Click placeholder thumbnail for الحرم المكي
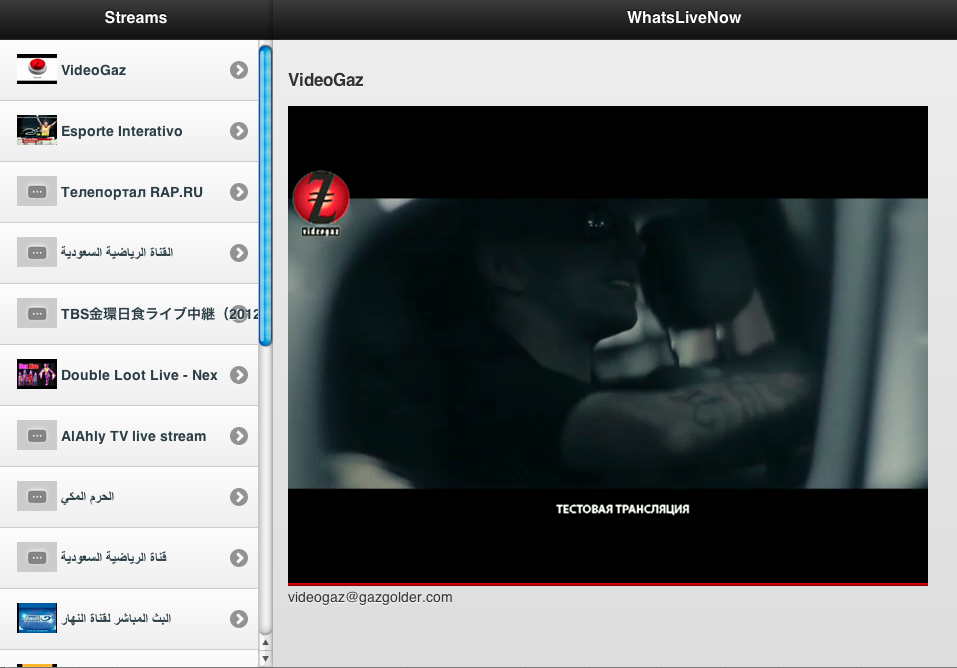Screen dimensions: 957x668 (37, 496)
